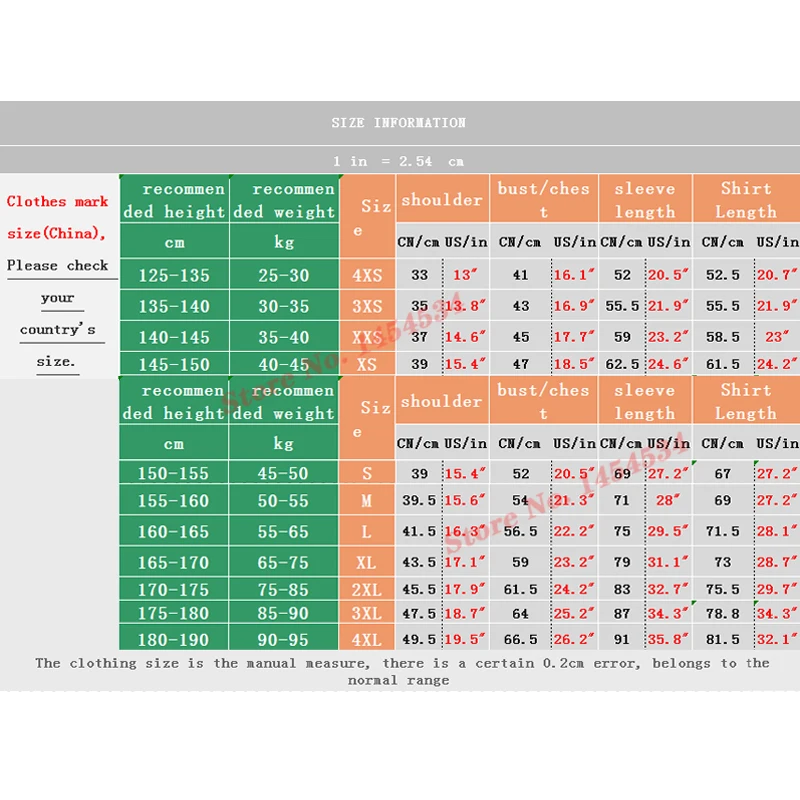Click the red "16.1″" bust value
Viewport: 800px width, 800px height.
click(574, 274)
